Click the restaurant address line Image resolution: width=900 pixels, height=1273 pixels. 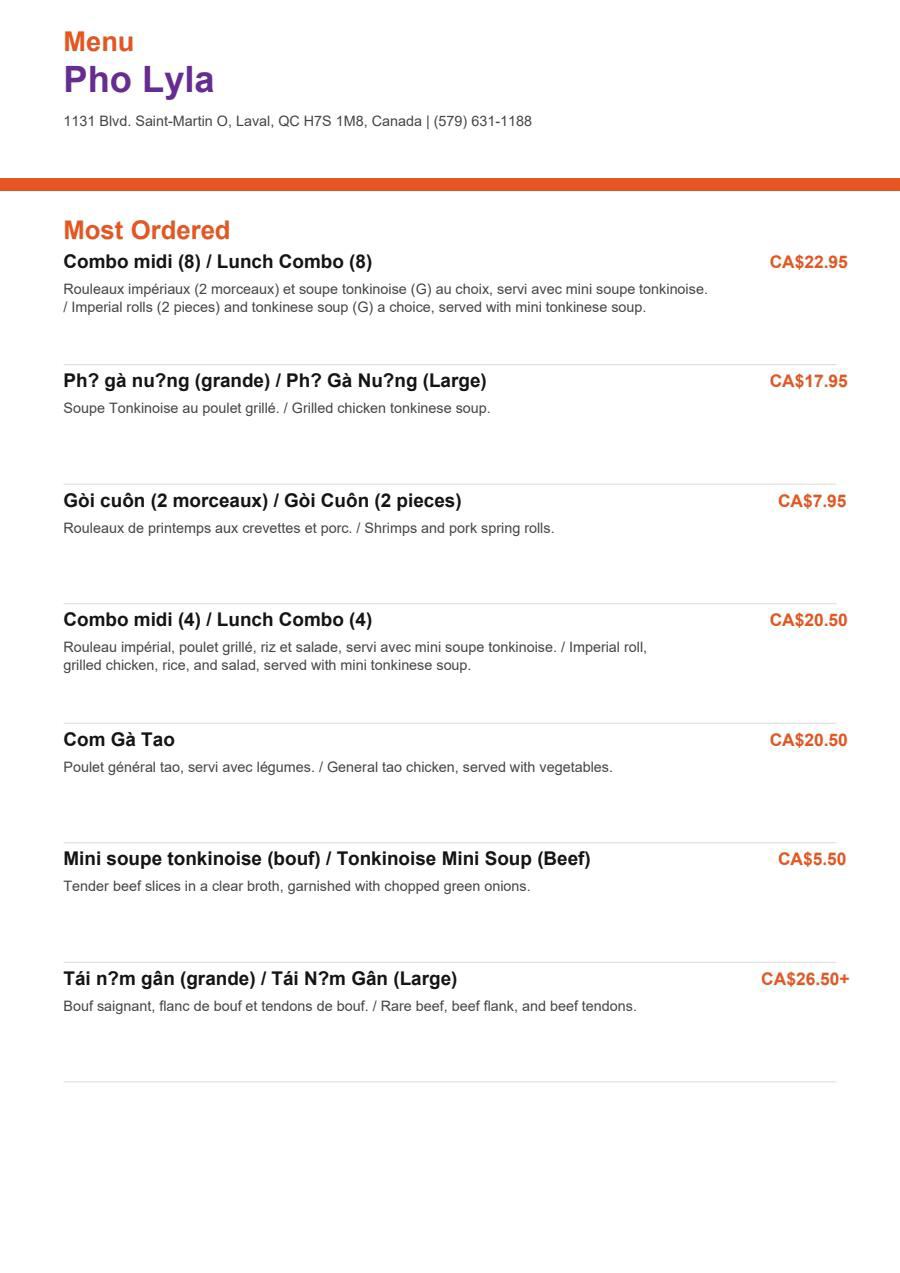[x=243, y=121]
